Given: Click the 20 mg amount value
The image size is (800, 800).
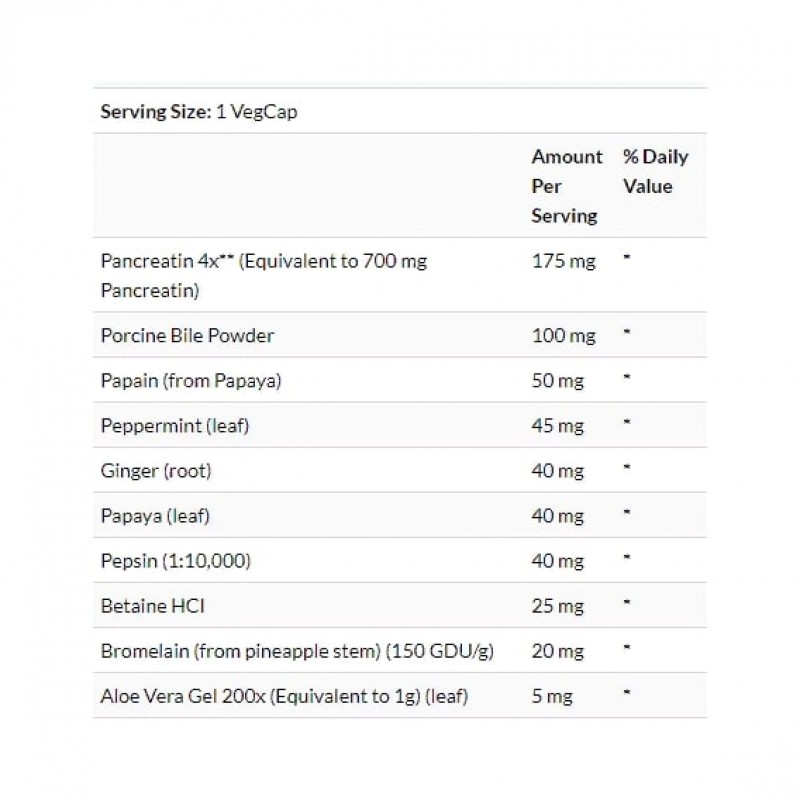Looking at the screenshot, I should coord(559,651).
